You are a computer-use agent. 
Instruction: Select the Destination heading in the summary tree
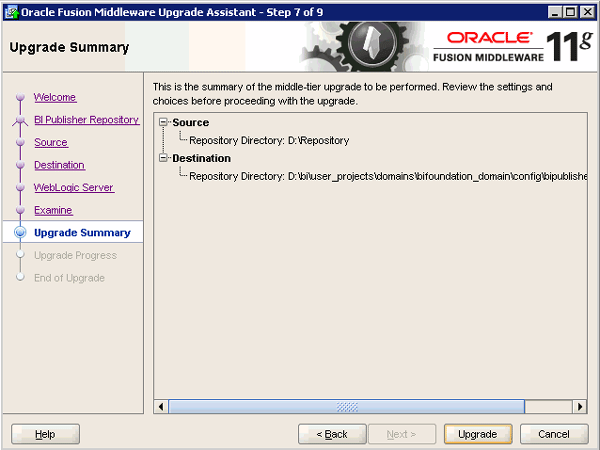pyautogui.click(x=201, y=158)
